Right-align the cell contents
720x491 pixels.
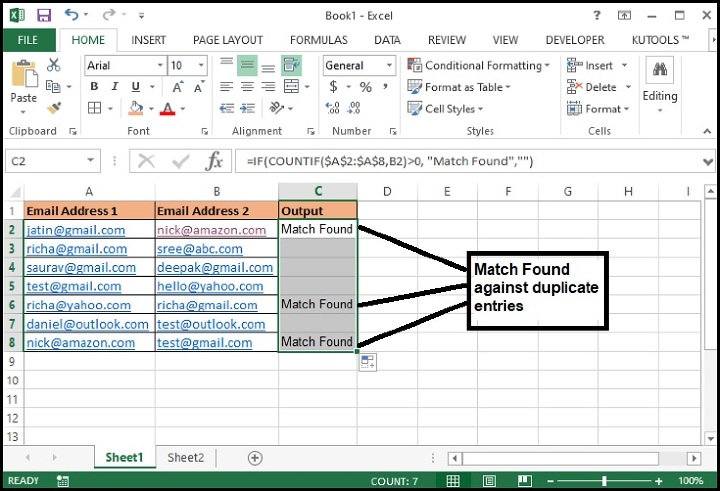(x=268, y=86)
